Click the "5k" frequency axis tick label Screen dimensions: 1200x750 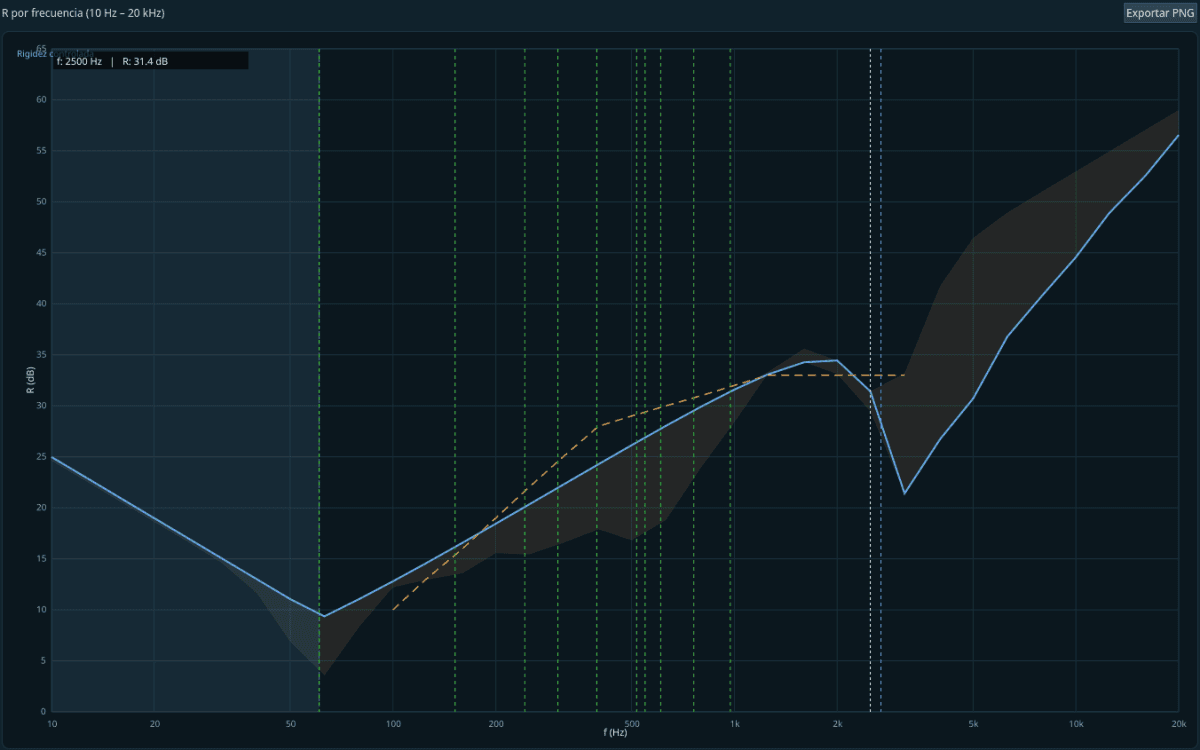click(973, 723)
